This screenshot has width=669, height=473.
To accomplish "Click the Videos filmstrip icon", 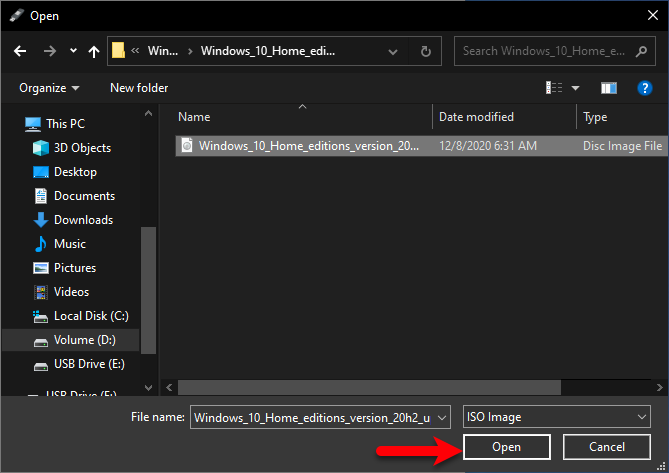I will (x=41, y=292).
